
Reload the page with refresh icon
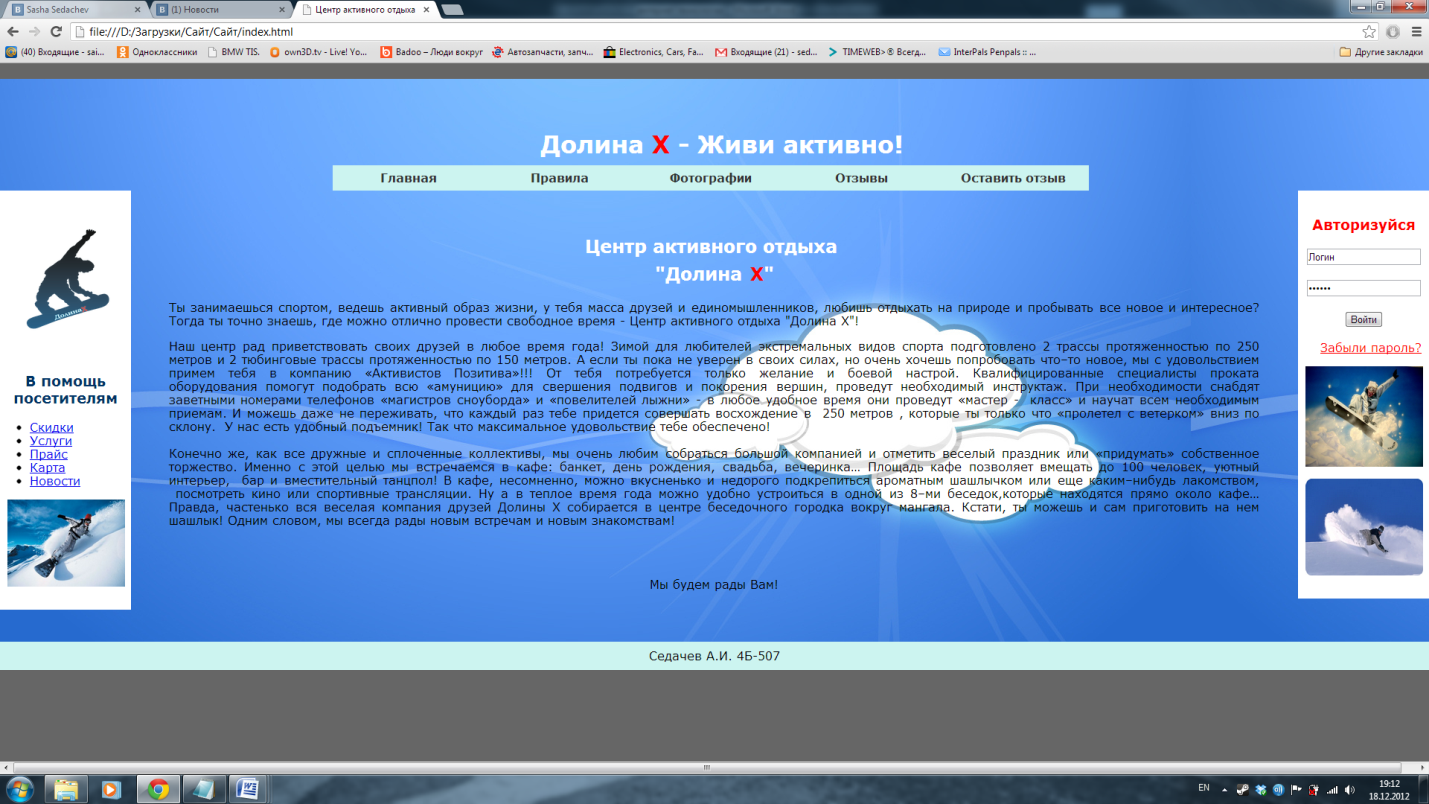pyautogui.click(x=57, y=32)
